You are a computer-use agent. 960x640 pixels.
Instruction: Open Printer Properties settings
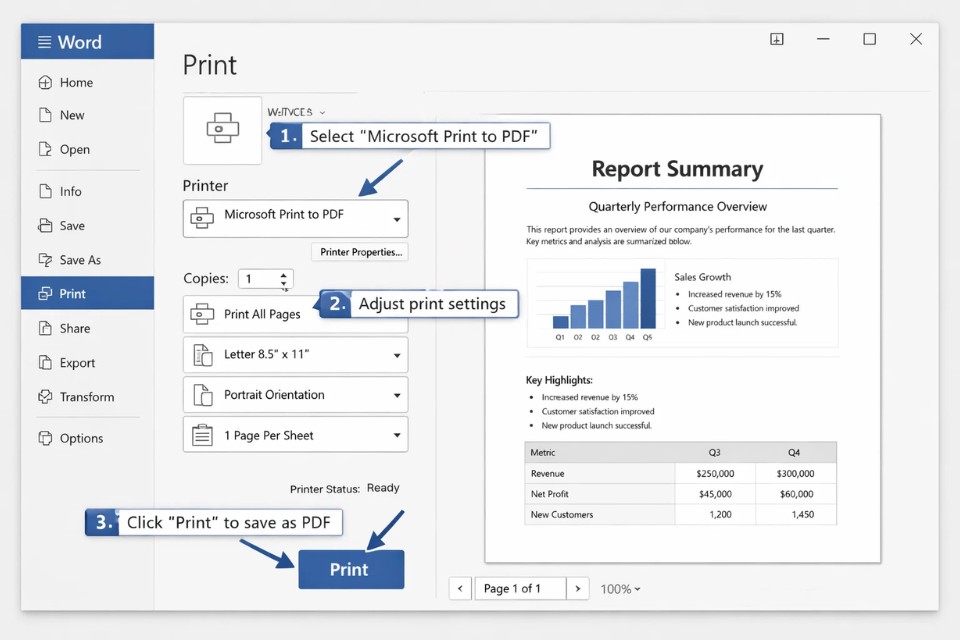click(359, 251)
